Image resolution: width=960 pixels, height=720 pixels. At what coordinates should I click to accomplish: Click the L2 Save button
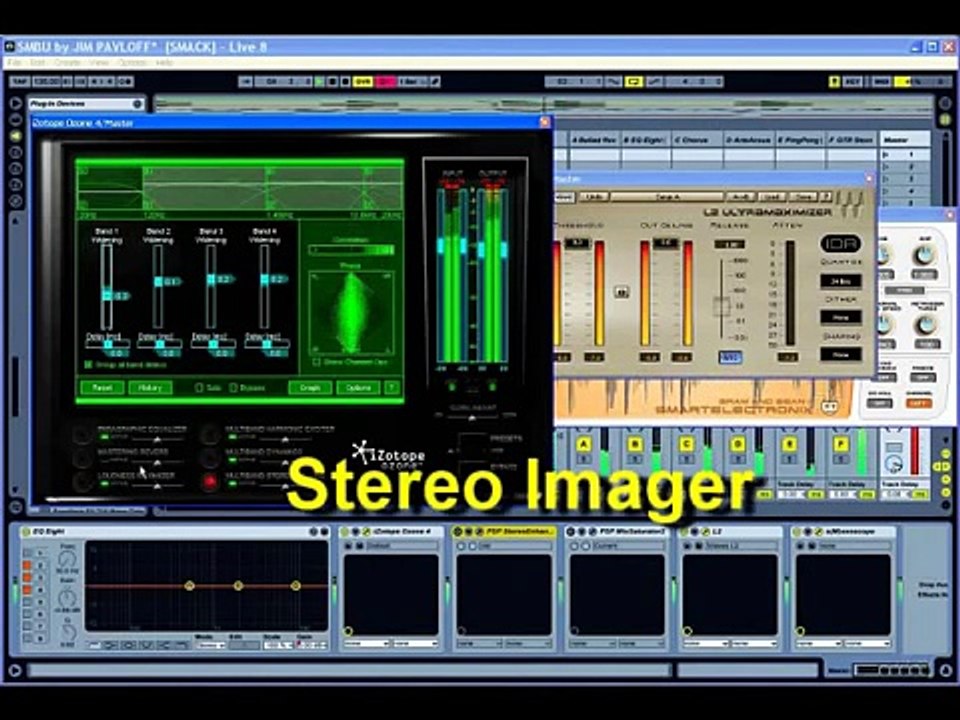803,197
